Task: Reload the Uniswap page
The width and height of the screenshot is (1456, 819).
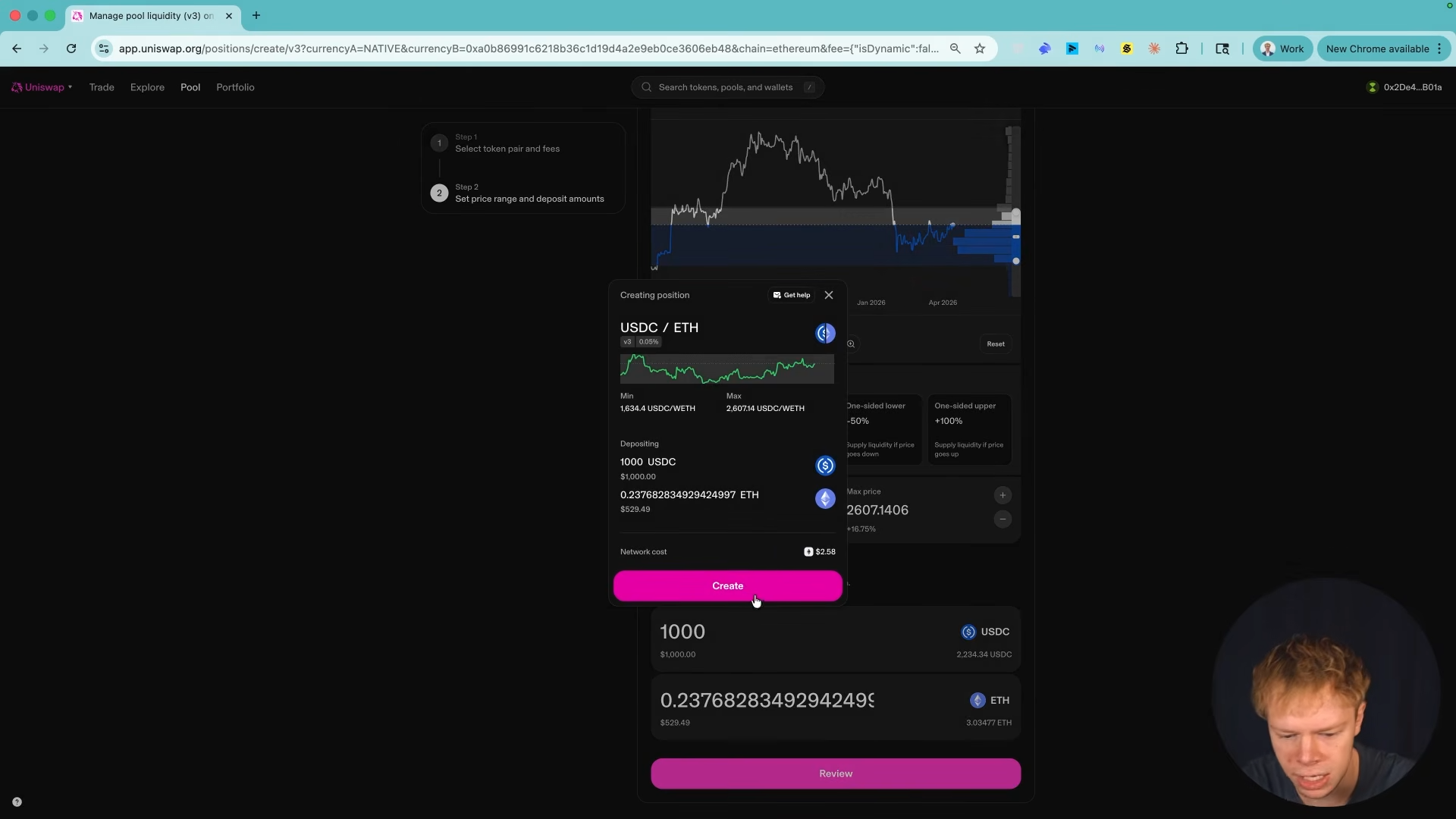Action: [x=71, y=49]
